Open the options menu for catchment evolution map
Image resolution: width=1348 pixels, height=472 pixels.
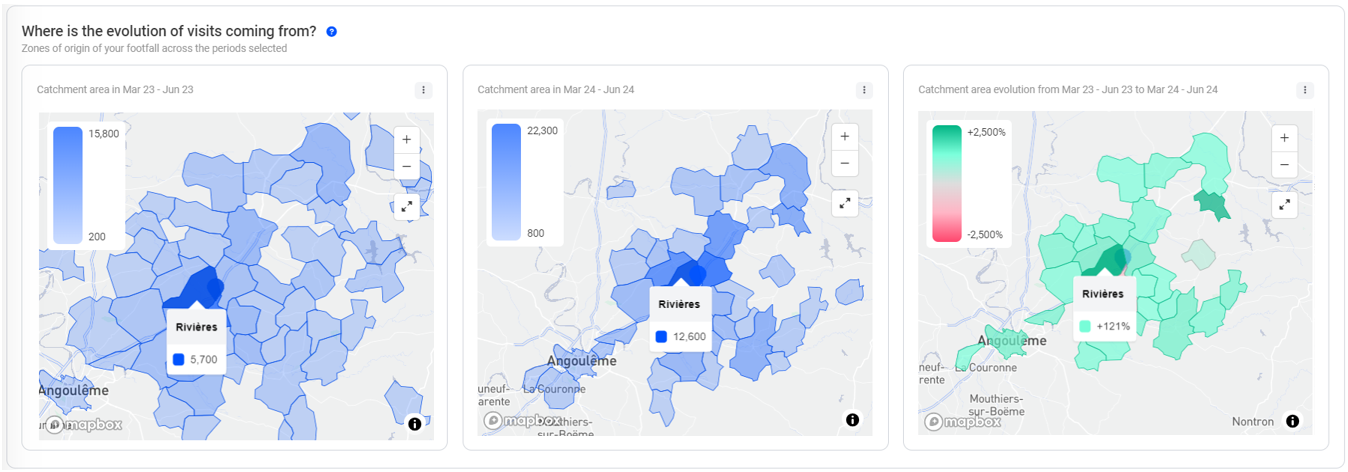pyautogui.click(x=1305, y=90)
